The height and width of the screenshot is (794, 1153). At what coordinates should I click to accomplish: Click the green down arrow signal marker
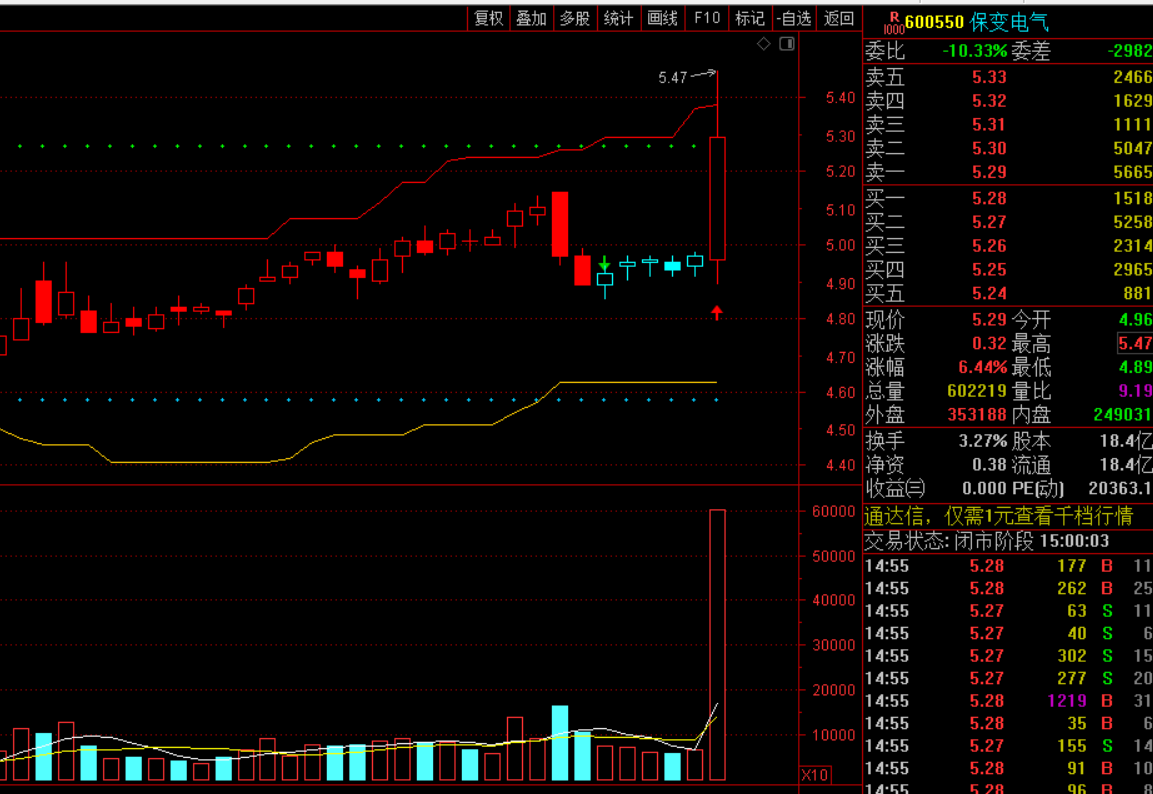pyautogui.click(x=605, y=263)
